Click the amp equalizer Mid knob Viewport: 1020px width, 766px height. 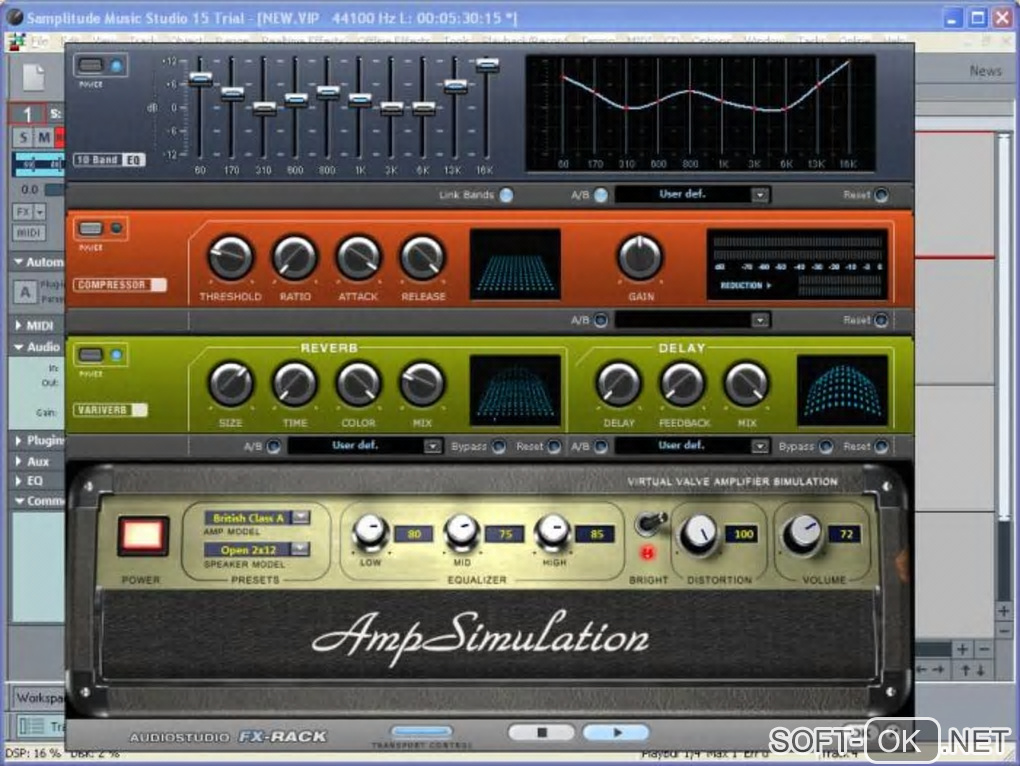461,532
